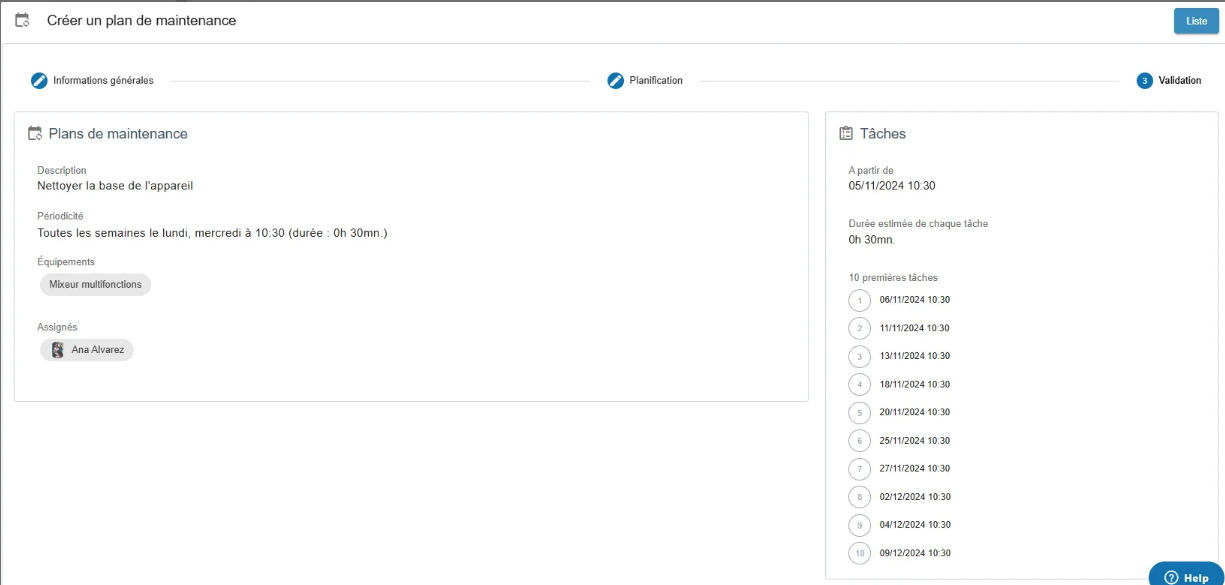The height and width of the screenshot is (585, 1225).
Task: Return to the Planification step
Action: (x=656, y=81)
